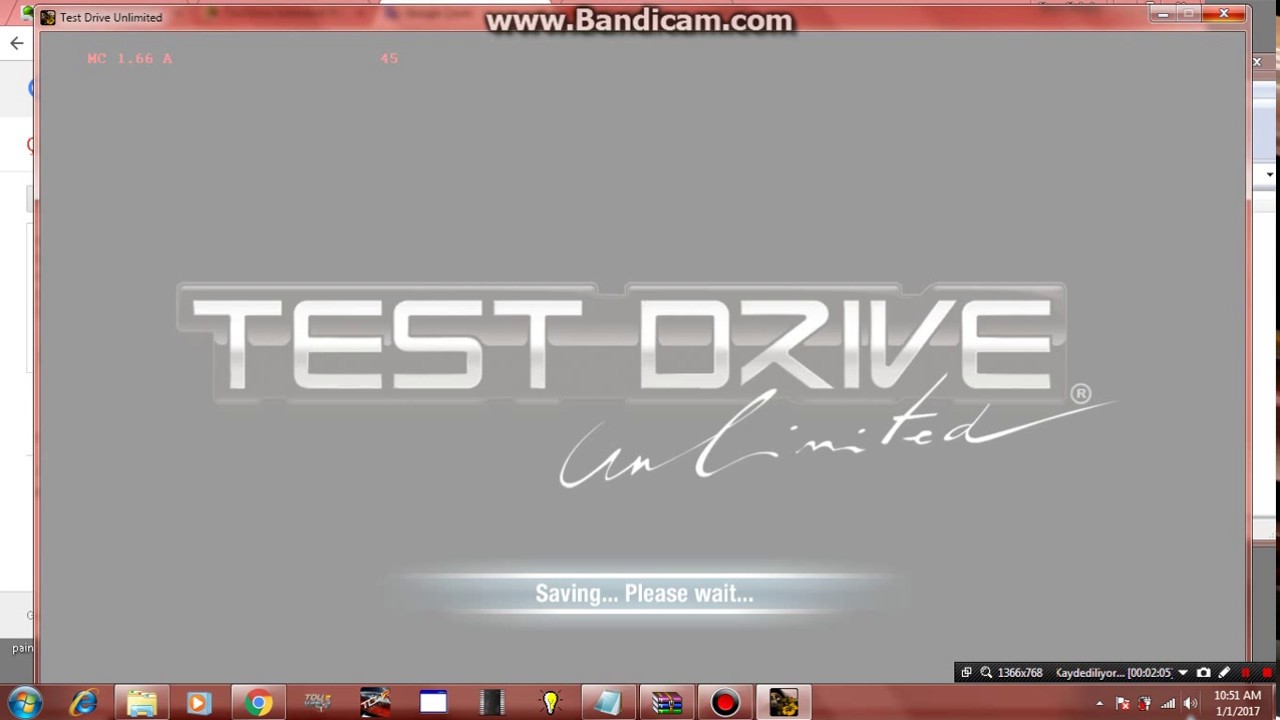Open the film strip application icon
Image resolution: width=1280 pixels, height=720 pixels.
tap(491, 703)
